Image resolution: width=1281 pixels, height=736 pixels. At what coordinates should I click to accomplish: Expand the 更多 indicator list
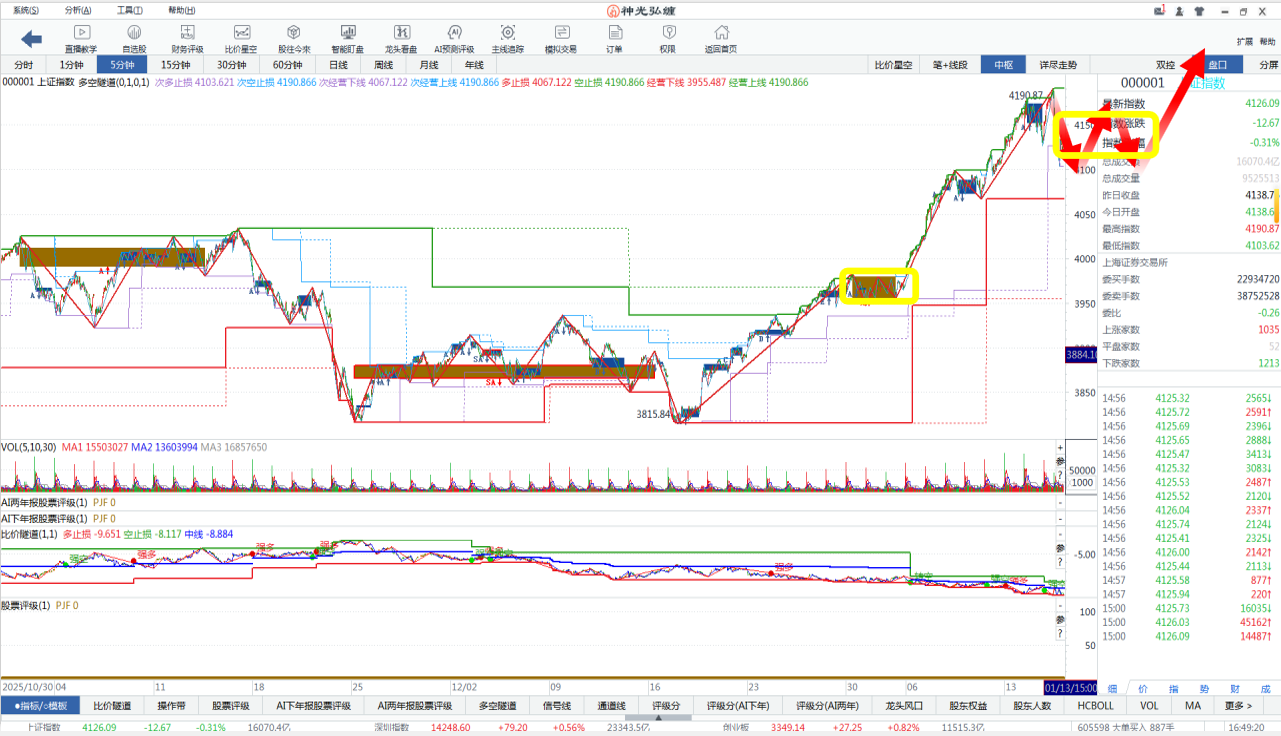tap(1238, 706)
